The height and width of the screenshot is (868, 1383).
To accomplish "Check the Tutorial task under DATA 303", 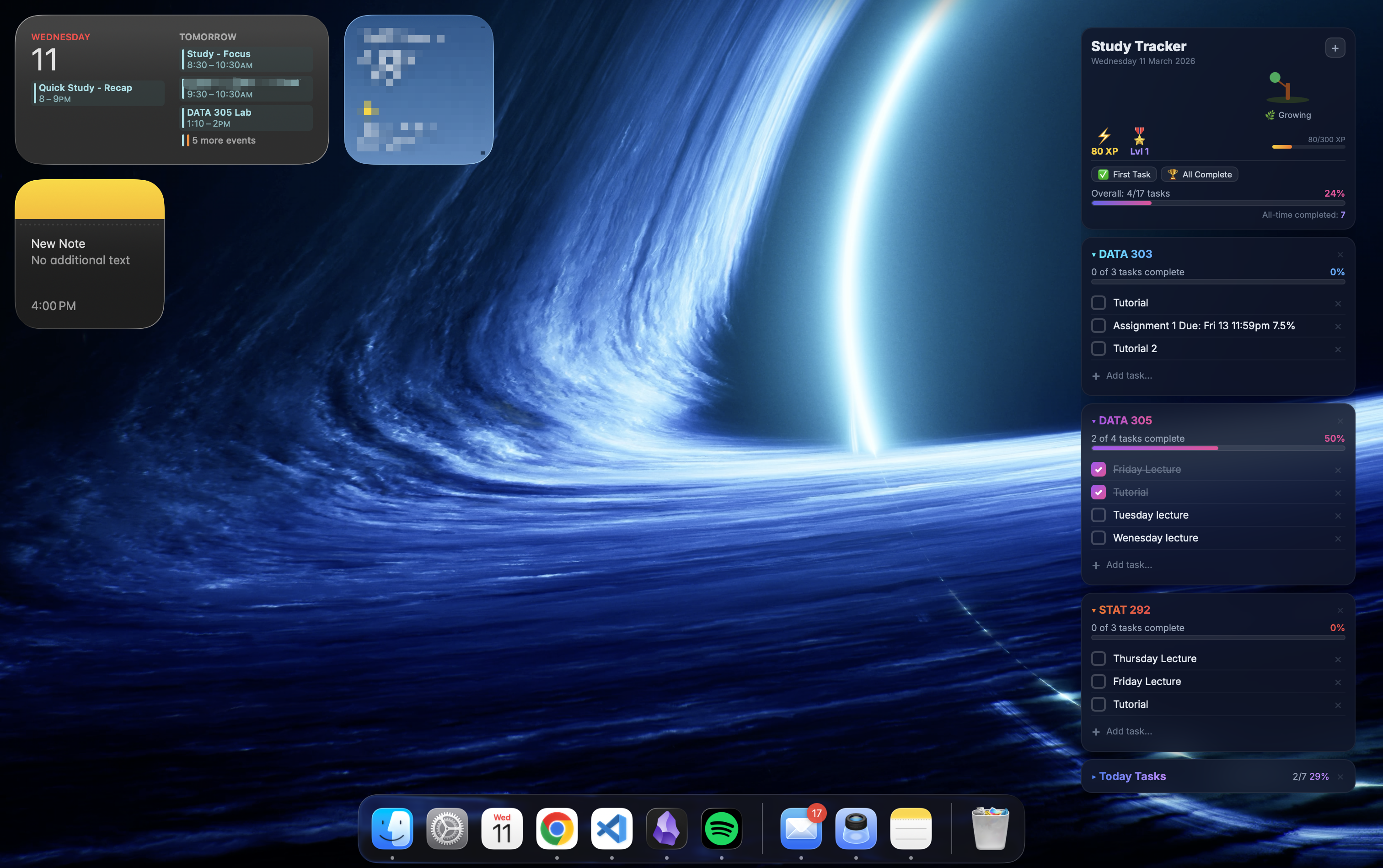I will click(x=1098, y=303).
